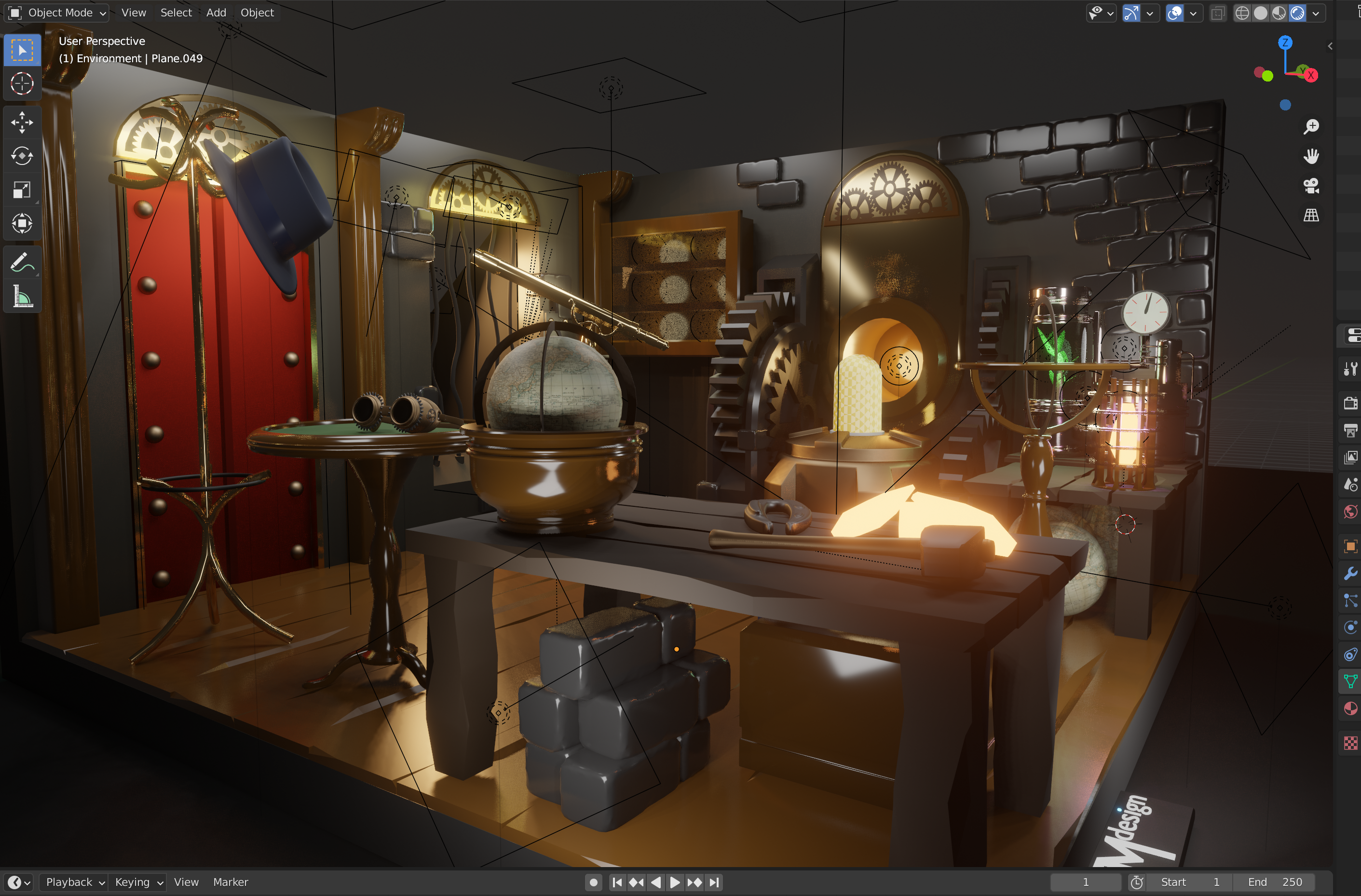Image resolution: width=1361 pixels, height=896 pixels.
Task: Activate the 3D Cursor tool
Action: [22, 84]
